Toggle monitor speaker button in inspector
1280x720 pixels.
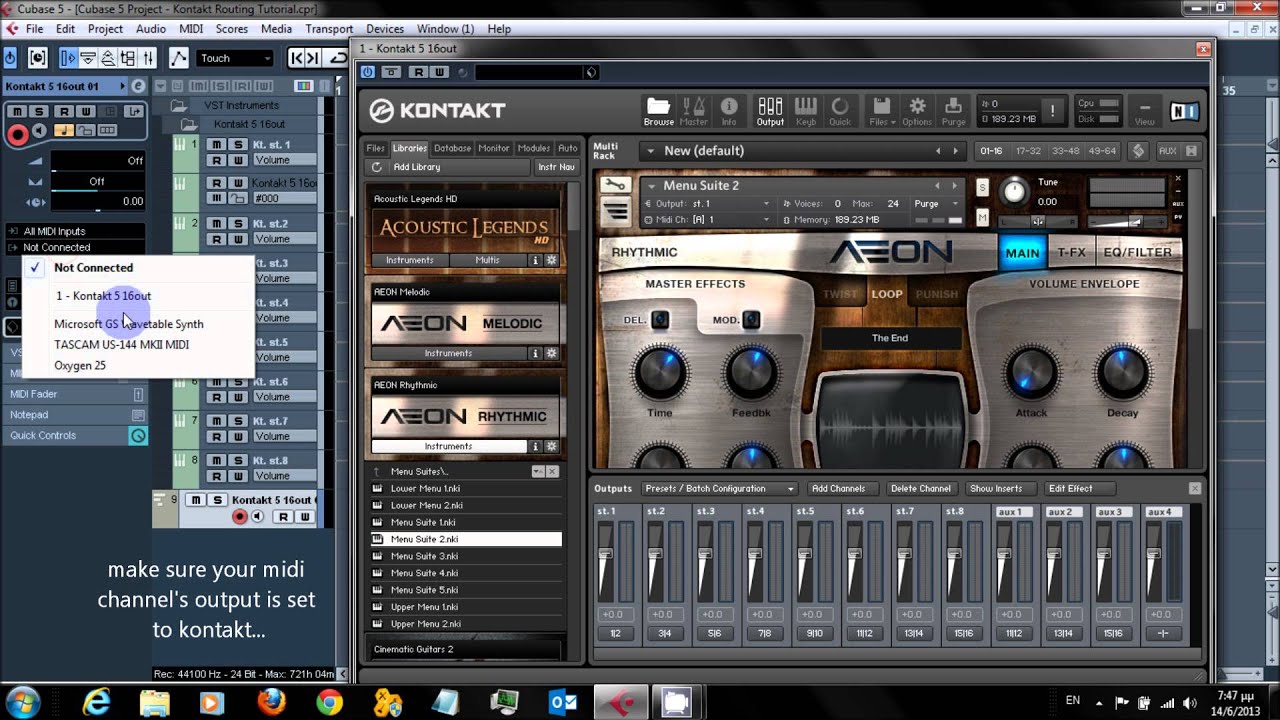tap(39, 131)
